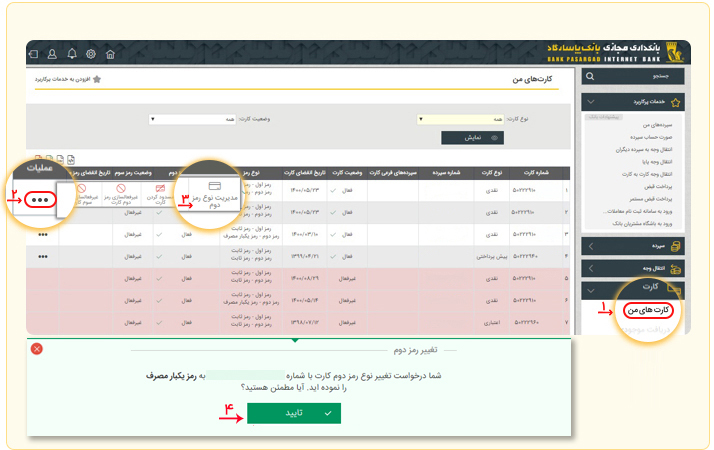Open the notifications bell
This screenshot has height=450, width=714.
pos(72,54)
